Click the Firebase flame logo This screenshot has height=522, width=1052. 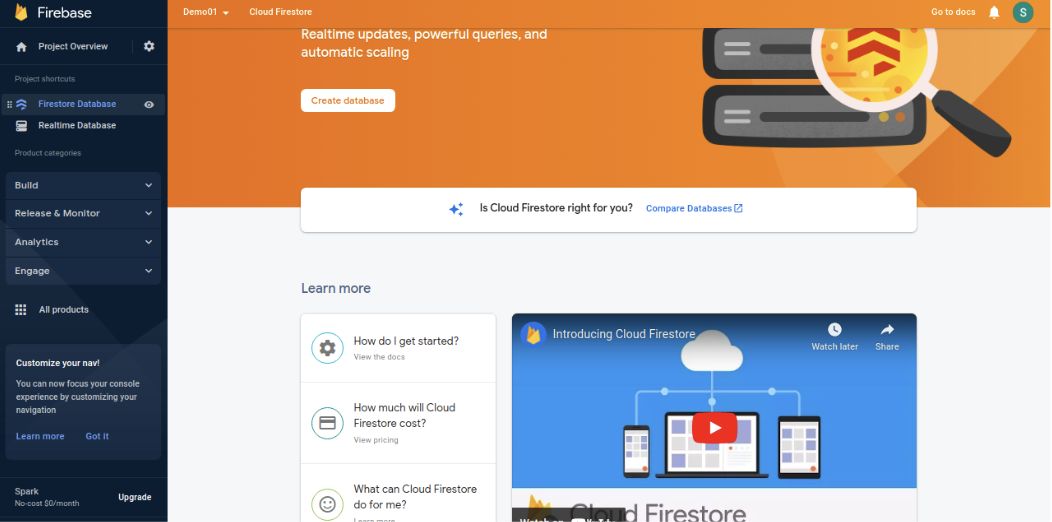pyautogui.click(x=21, y=12)
